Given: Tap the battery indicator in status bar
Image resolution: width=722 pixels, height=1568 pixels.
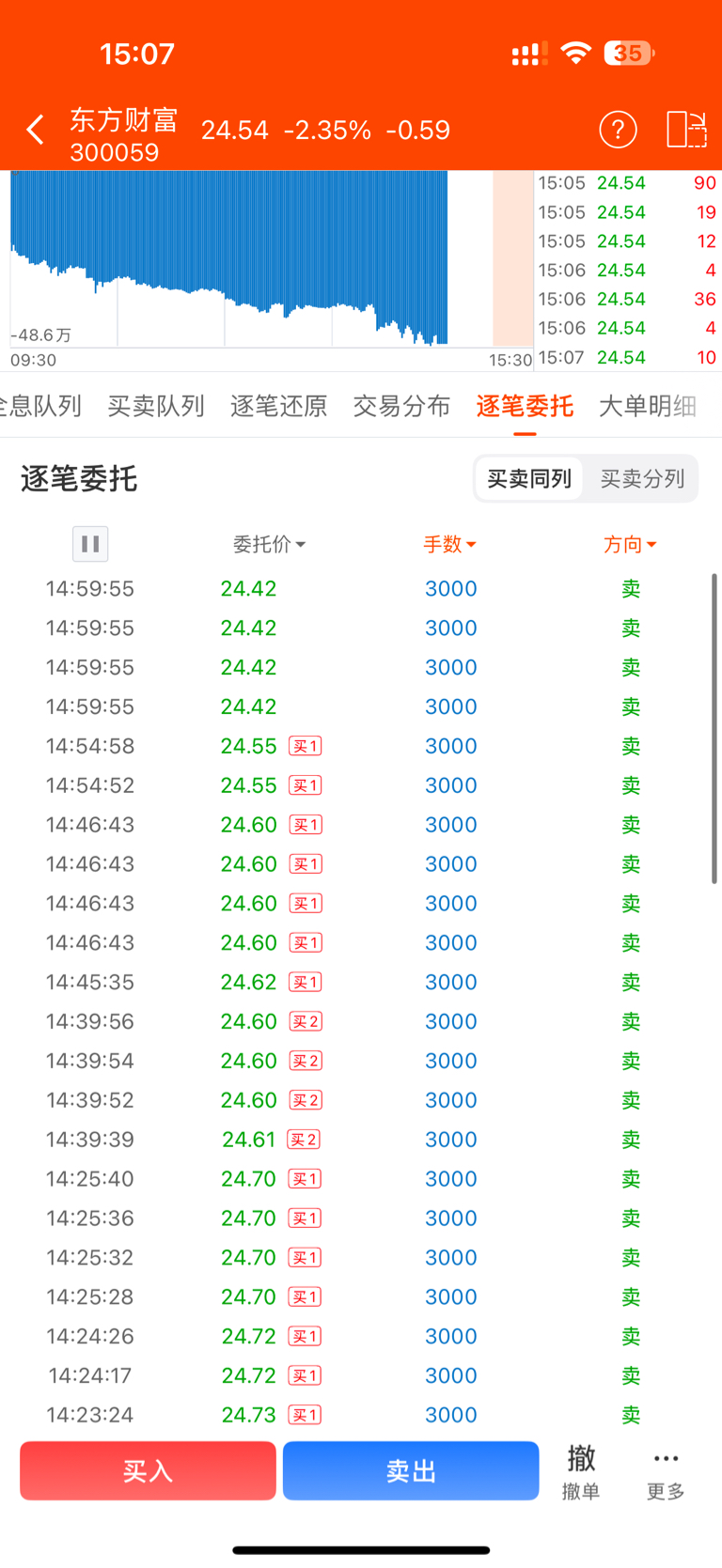Looking at the screenshot, I should click(x=629, y=54).
